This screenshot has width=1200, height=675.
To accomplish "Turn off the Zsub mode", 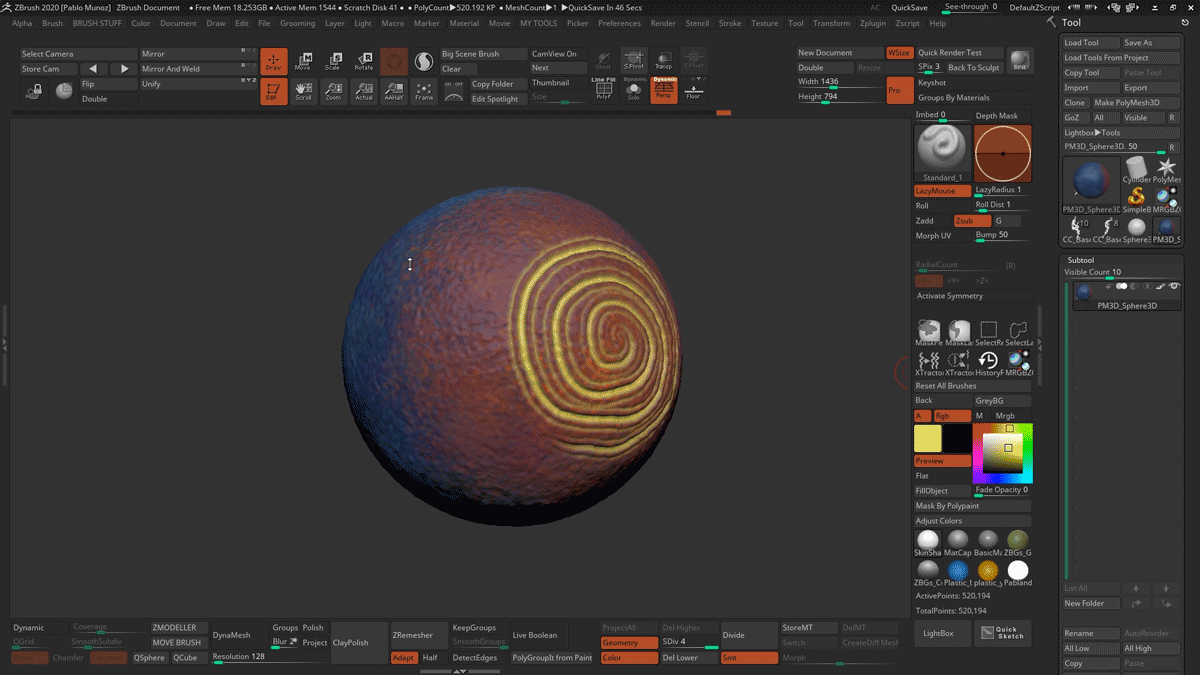I will tap(972, 220).
